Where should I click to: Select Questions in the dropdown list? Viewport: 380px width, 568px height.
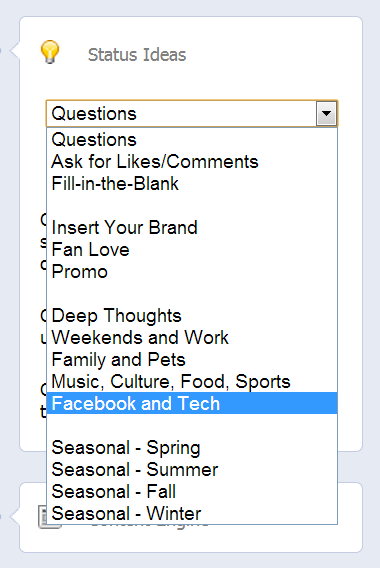tap(192, 139)
